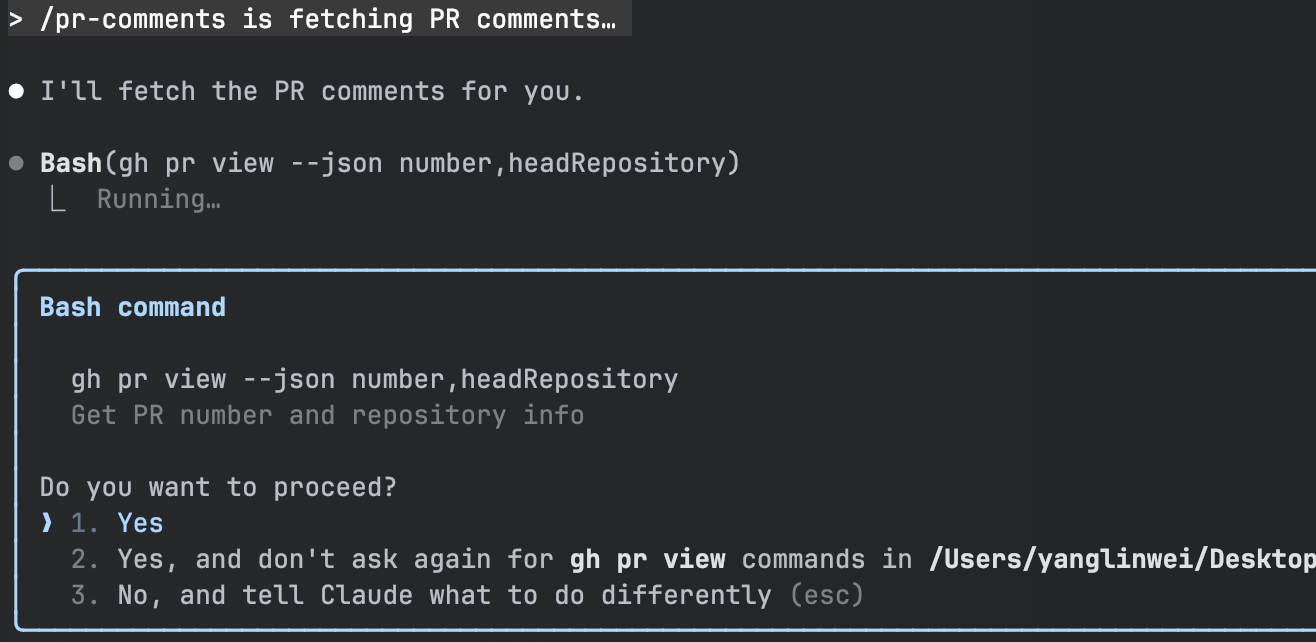The width and height of the screenshot is (1316, 642).
Task: Click the Running… status text
Action: [159, 199]
